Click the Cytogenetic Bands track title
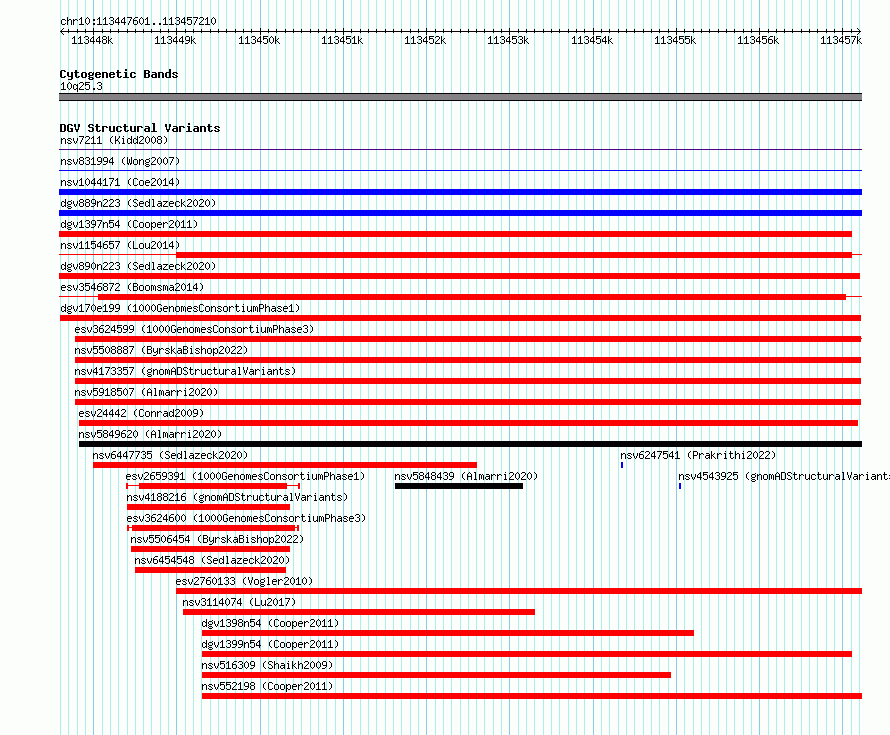The width and height of the screenshot is (890, 735). tap(119, 74)
